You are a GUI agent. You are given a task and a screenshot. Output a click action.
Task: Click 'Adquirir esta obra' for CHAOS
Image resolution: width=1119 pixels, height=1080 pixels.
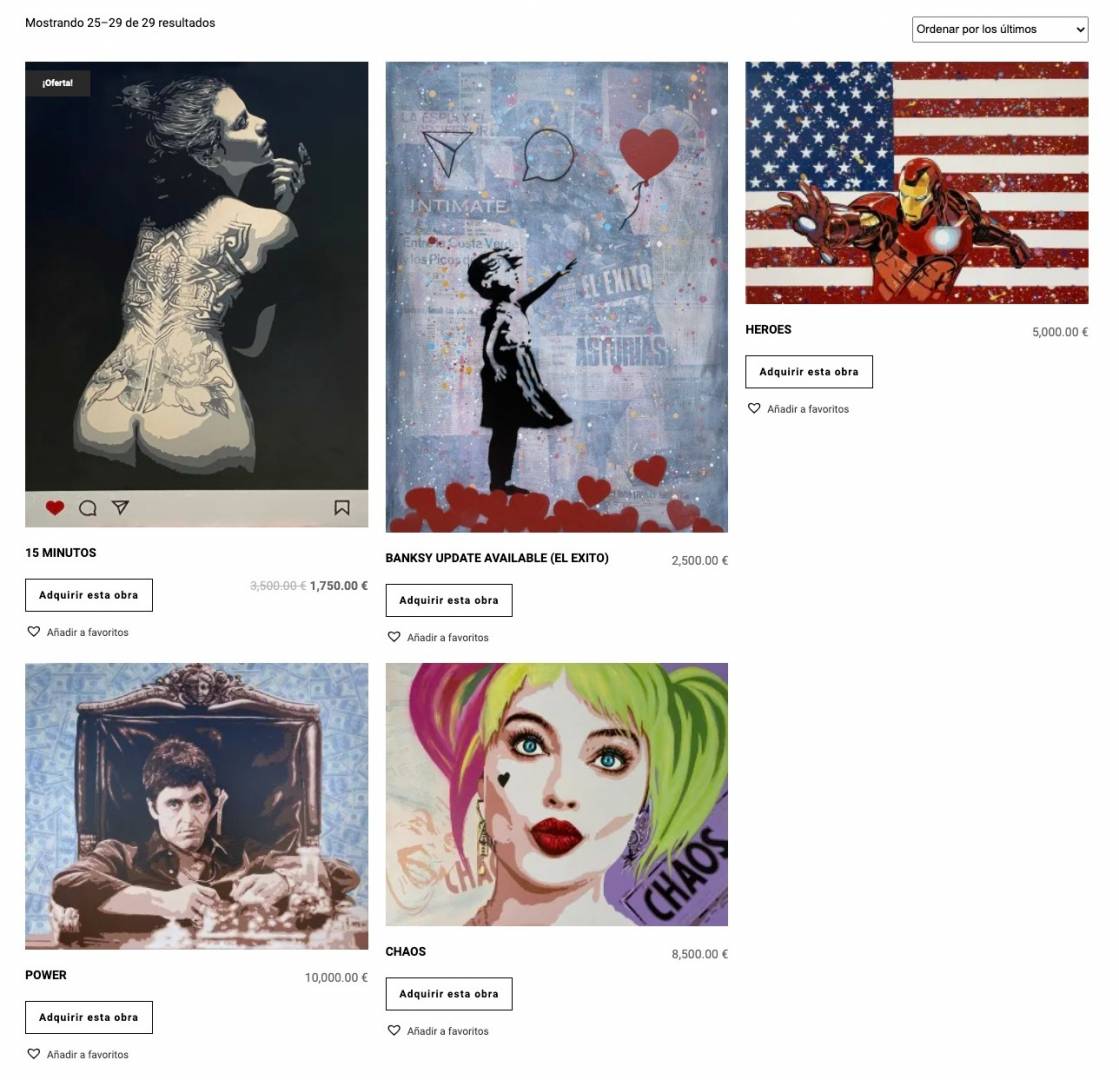(x=449, y=994)
